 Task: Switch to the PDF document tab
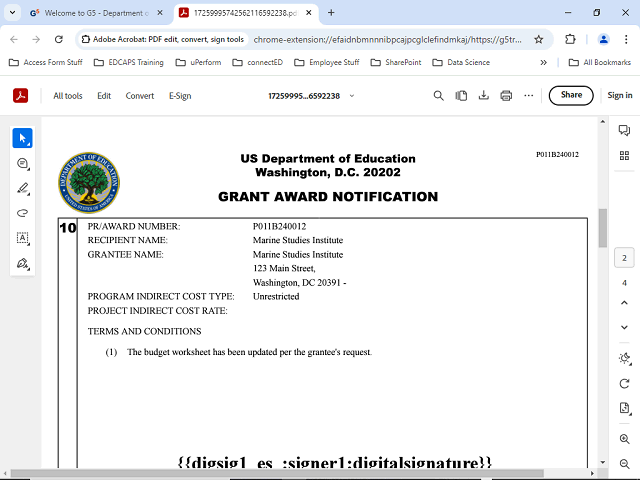(245, 13)
